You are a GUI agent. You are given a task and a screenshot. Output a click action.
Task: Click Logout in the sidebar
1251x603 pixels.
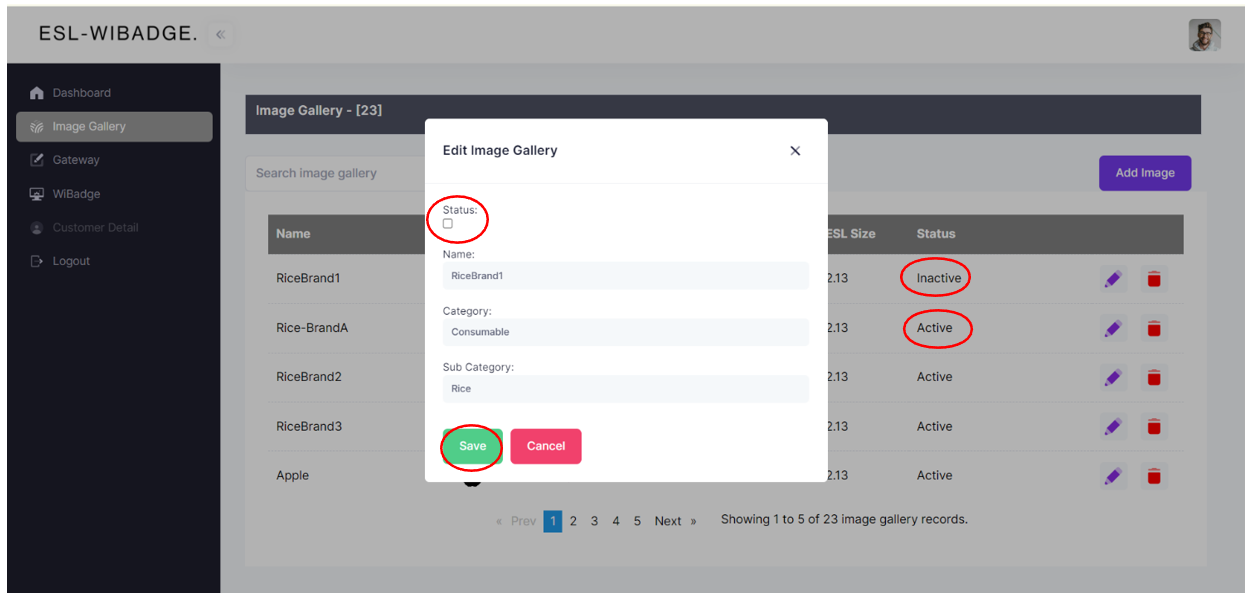click(71, 261)
